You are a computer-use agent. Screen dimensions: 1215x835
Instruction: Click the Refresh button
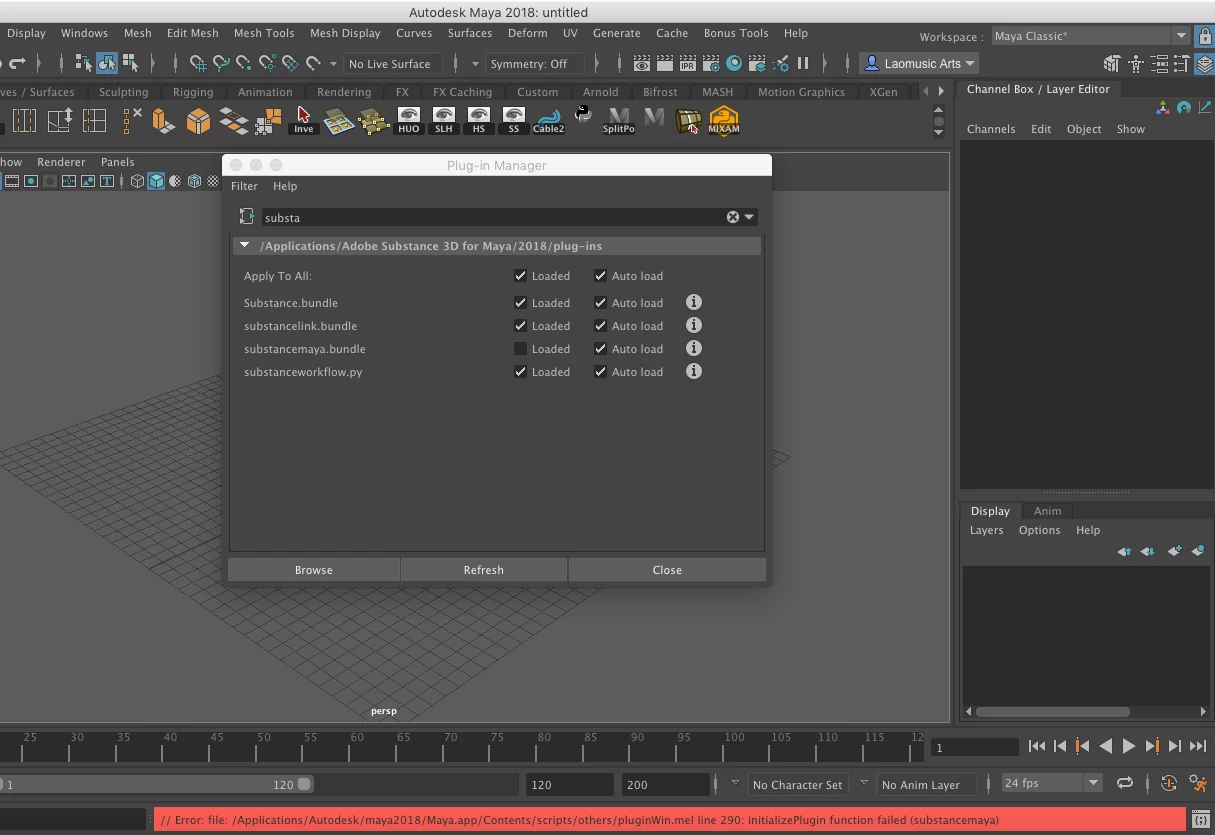click(484, 570)
